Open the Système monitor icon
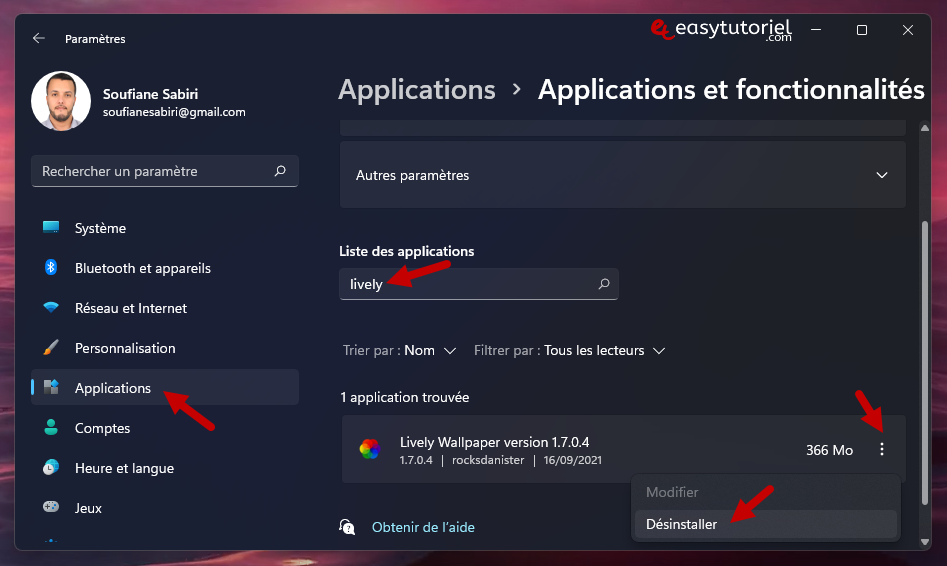 click(x=51, y=228)
